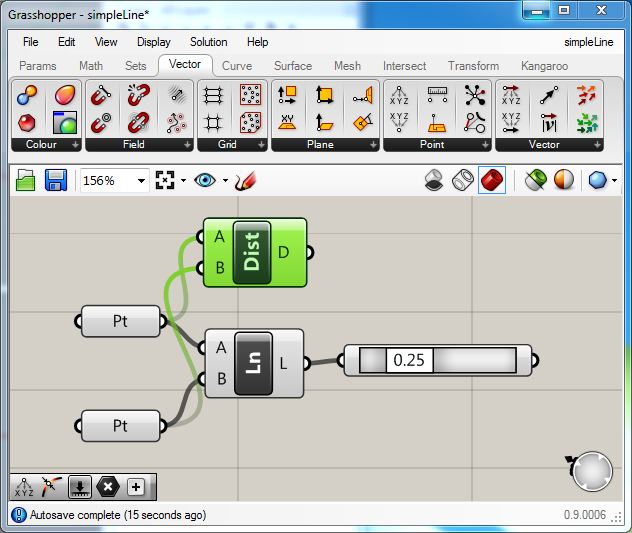The height and width of the screenshot is (533, 632).
Task: Select the Ln component on canvas
Action: coord(253,363)
